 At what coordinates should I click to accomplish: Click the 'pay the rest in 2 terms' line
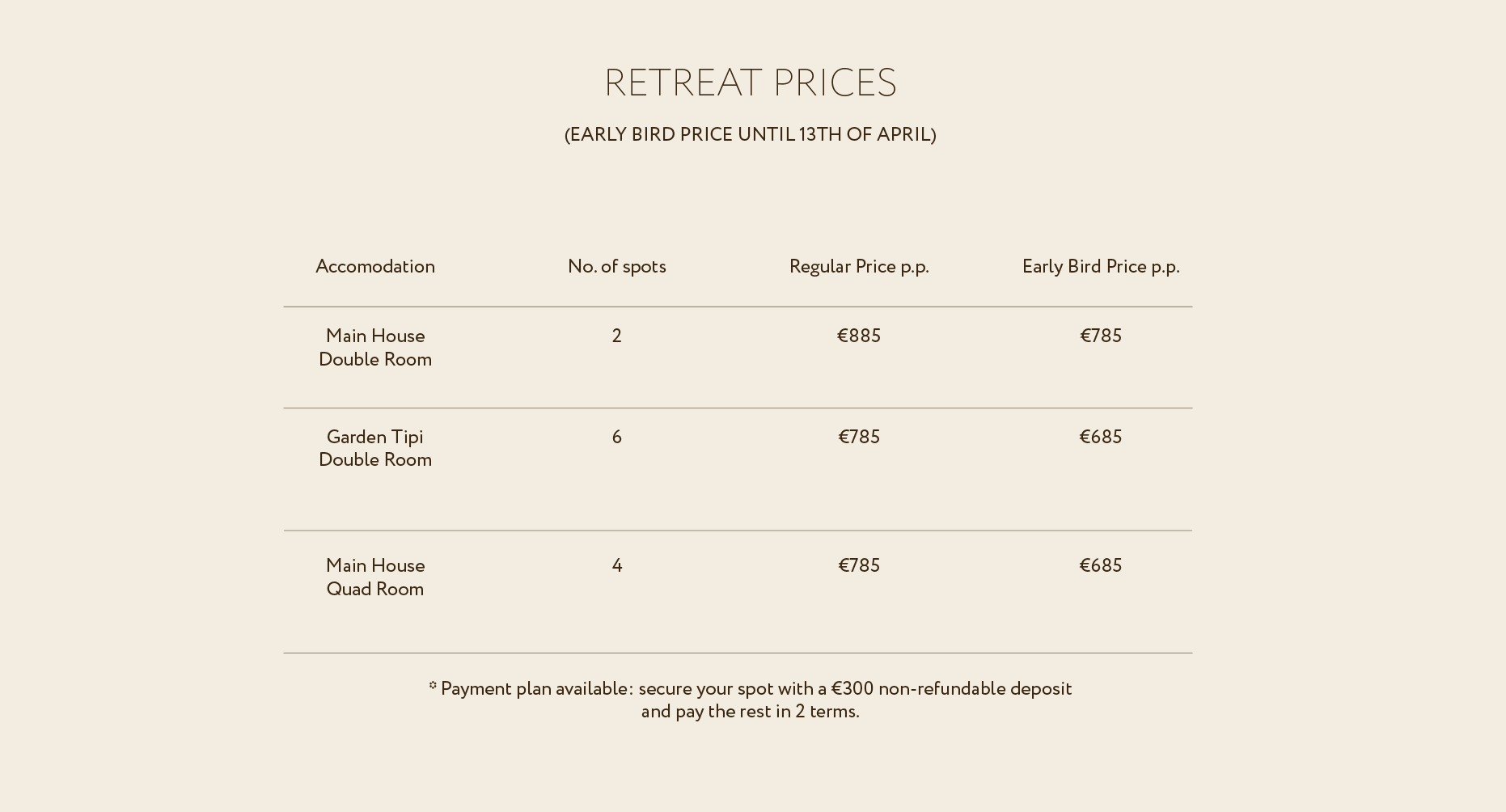(x=750, y=712)
